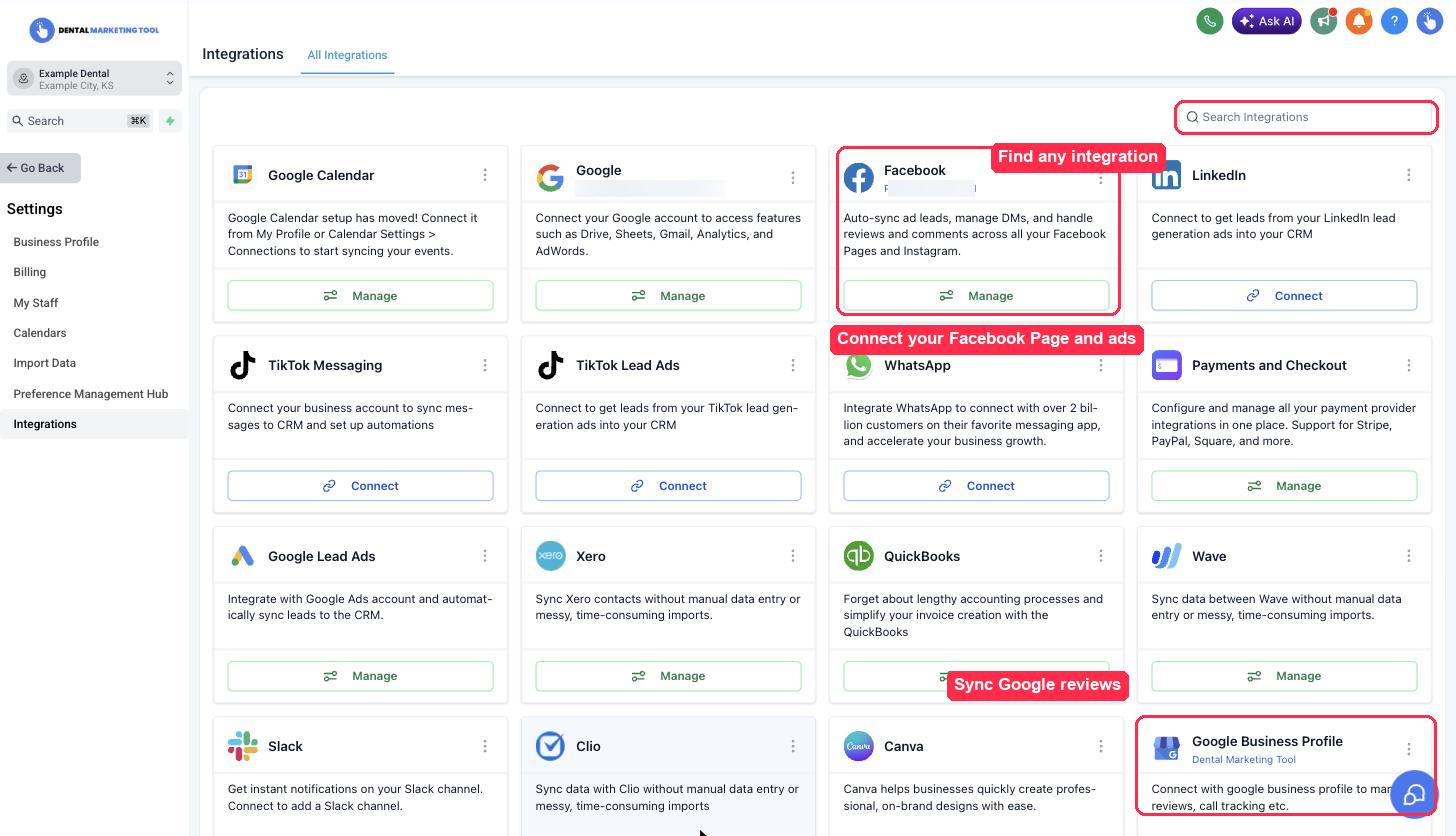Click the Google Business Profile store icon
Viewport: 1456px width, 836px height.
[x=1166, y=748]
